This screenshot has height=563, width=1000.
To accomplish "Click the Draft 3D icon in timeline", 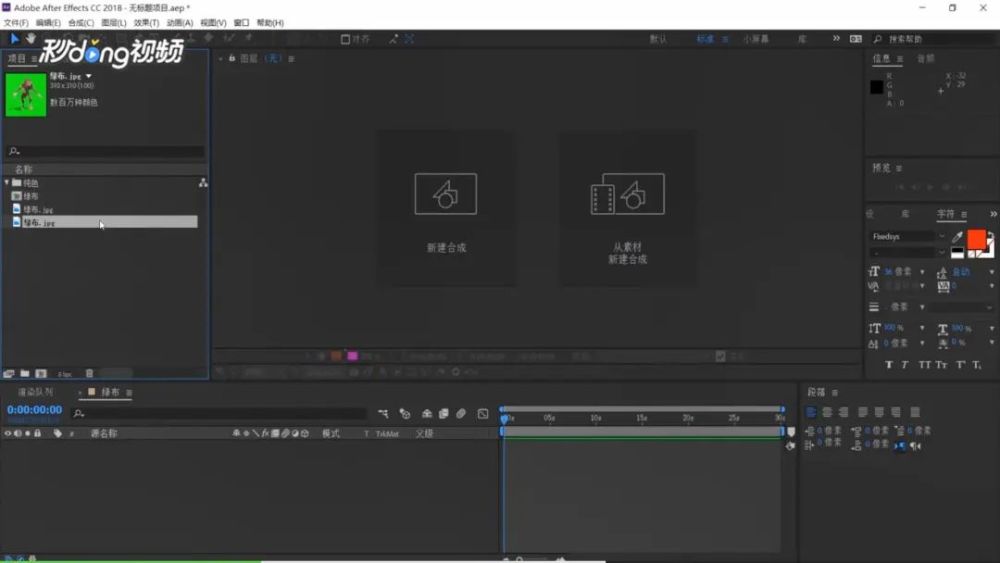I will coord(404,414).
